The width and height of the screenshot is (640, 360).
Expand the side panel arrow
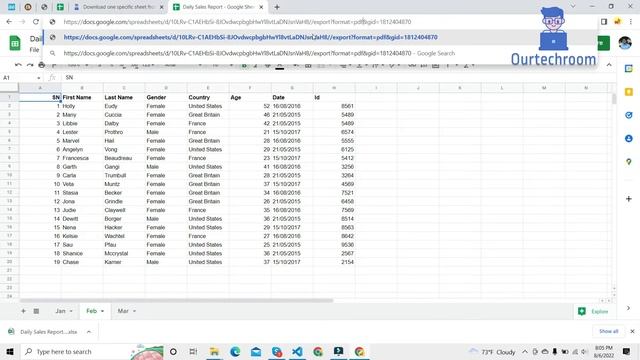(x=628, y=308)
